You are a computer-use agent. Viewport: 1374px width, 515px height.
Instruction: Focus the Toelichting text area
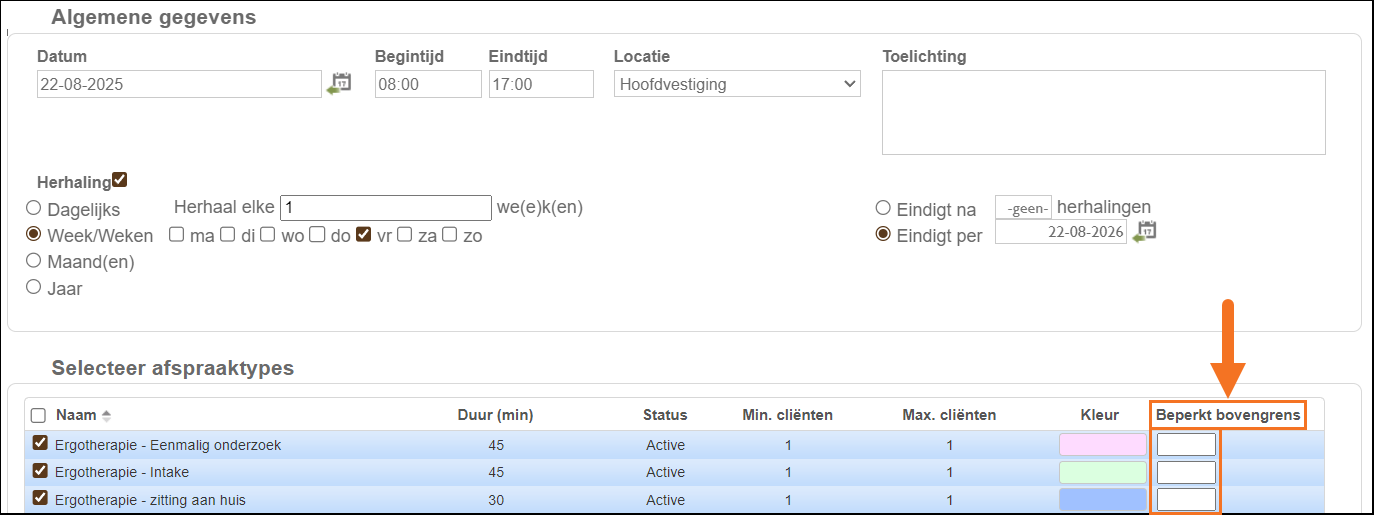tap(1103, 112)
